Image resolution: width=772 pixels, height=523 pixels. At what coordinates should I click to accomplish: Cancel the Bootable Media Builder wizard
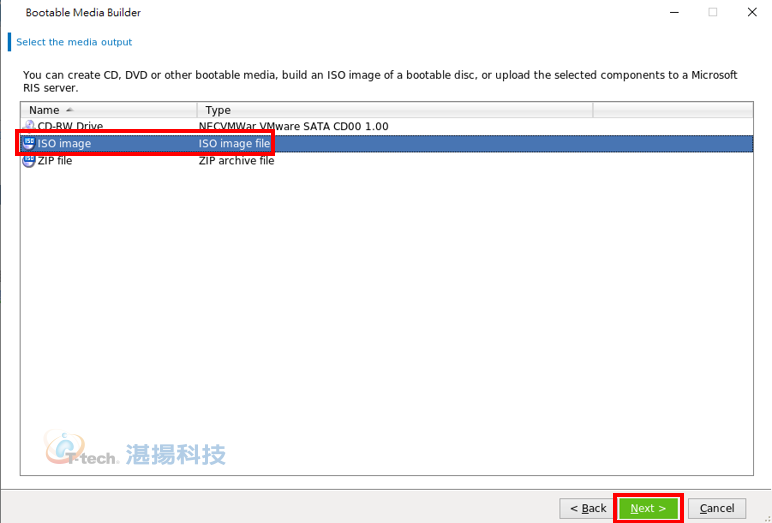(717, 508)
